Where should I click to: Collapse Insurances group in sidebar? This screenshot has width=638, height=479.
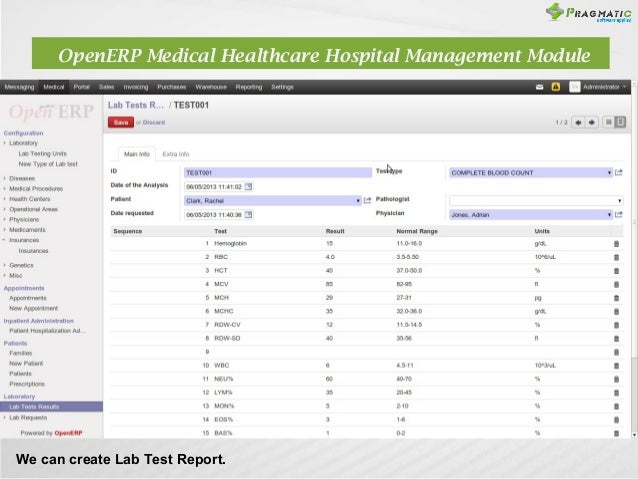24,240
